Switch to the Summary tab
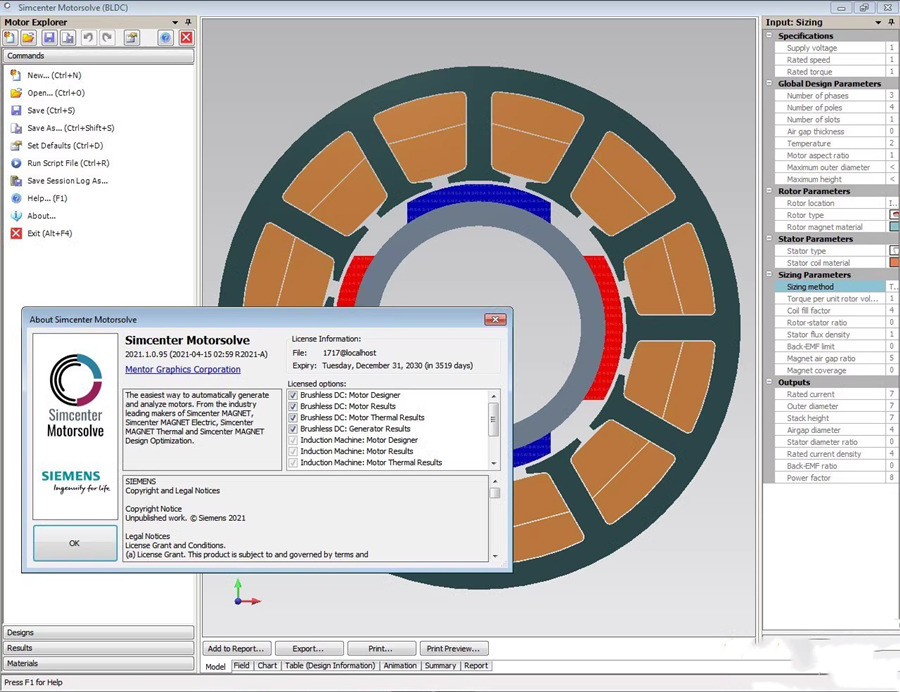The width and height of the screenshot is (900, 692). [x=440, y=666]
